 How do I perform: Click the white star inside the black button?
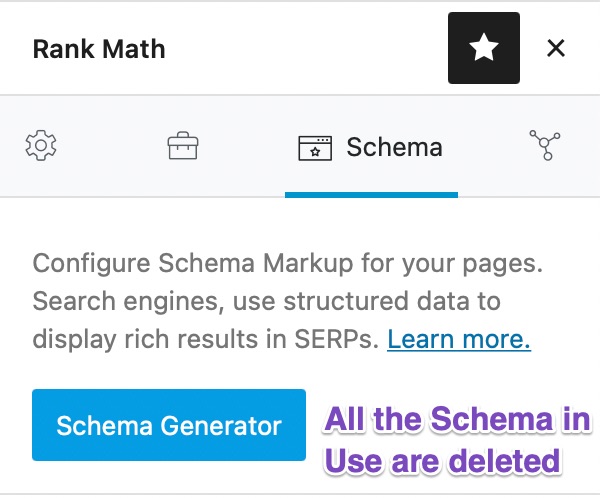(x=483, y=47)
